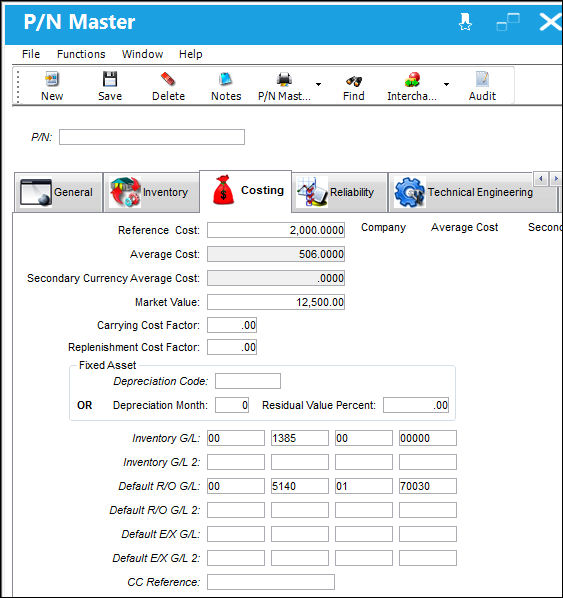563x598 pixels.
Task: Click the P/N Master print icon
Action: [x=284, y=79]
